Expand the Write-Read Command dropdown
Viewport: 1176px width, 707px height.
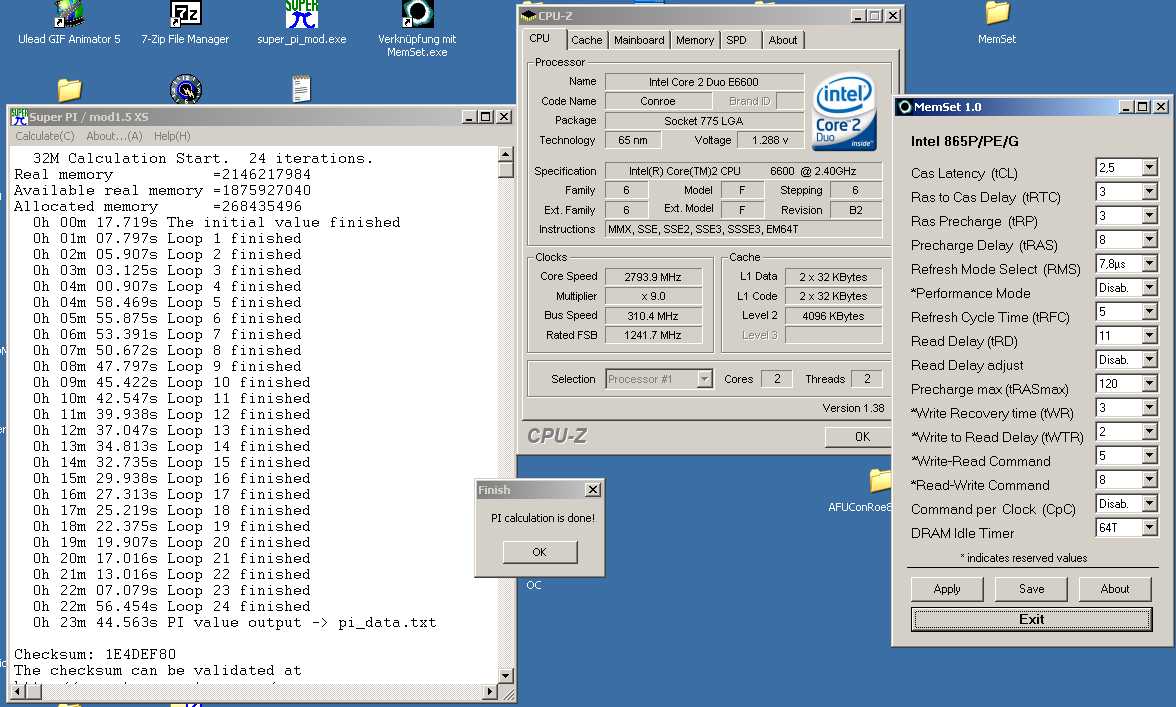click(1149, 455)
